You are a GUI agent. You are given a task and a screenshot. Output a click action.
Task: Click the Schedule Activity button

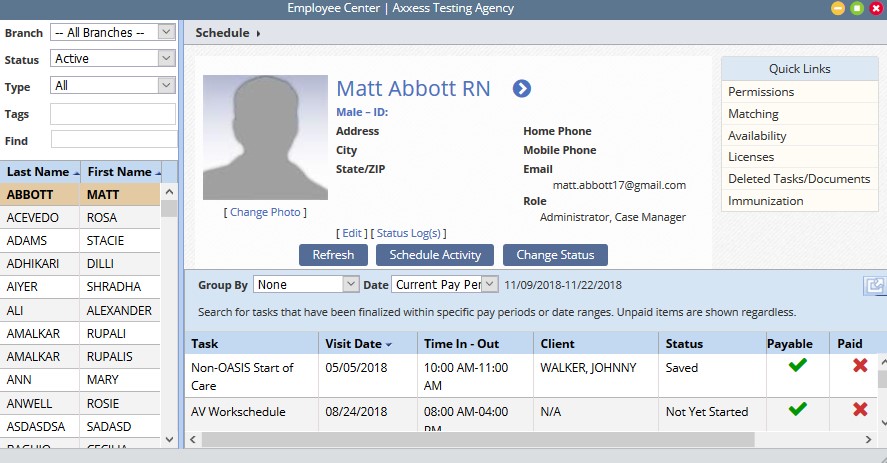pos(435,255)
